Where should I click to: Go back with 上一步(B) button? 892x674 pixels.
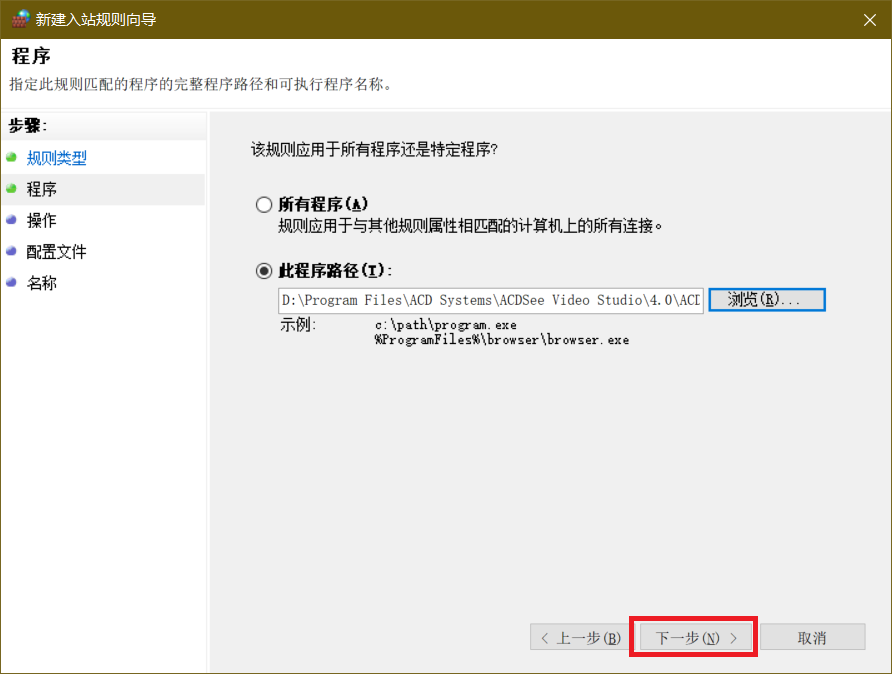pos(580,638)
